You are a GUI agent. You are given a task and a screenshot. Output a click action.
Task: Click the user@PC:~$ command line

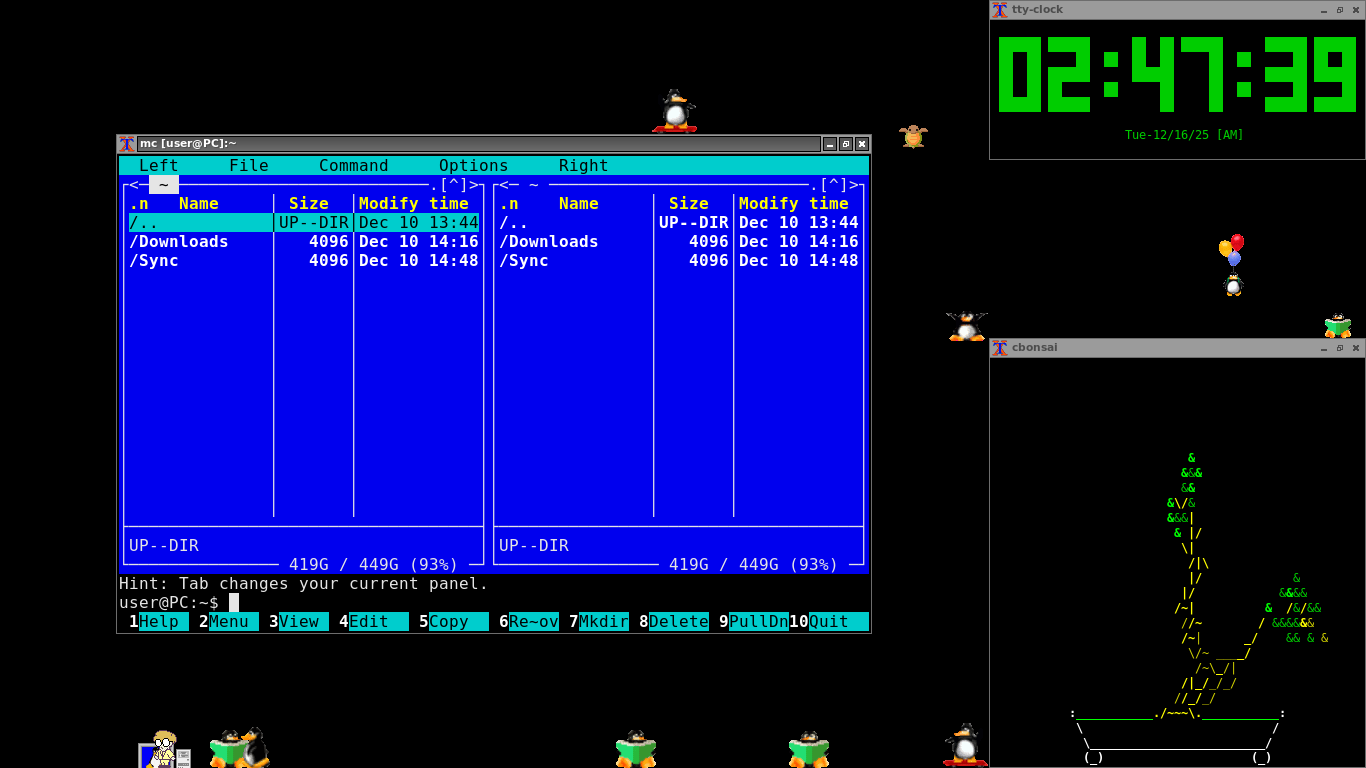tap(494, 603)
